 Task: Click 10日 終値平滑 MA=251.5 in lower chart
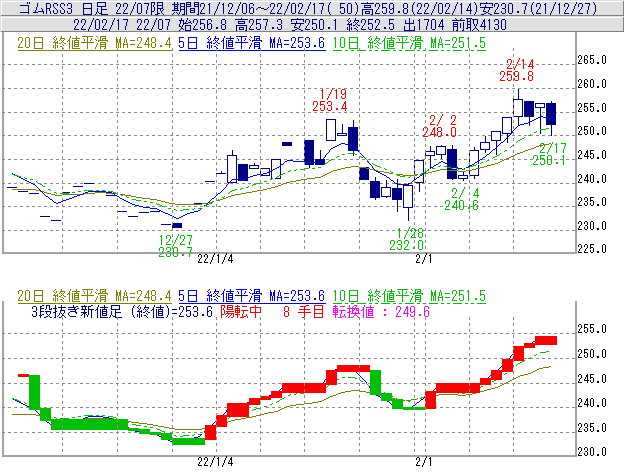tap(409, 296)
